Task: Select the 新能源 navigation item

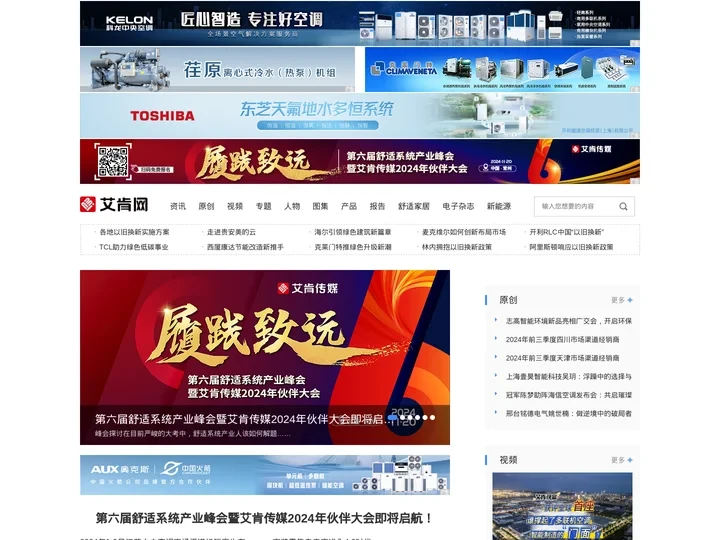Action: [499, 206]
